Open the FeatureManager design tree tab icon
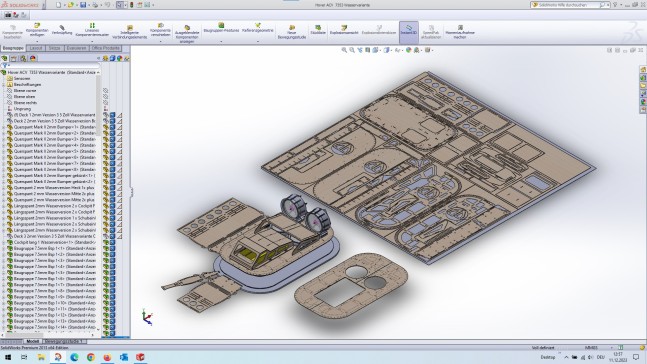Image resolution: width=647 pixels, height=364 pixels. pyautogui.click(x=5, y=58)
